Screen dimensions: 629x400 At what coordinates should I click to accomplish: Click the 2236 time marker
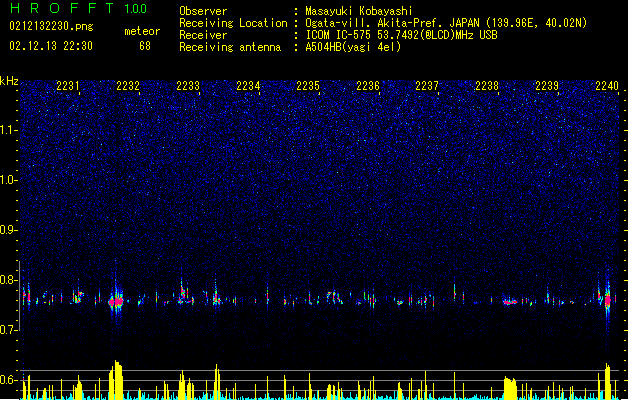click(368, 86)
